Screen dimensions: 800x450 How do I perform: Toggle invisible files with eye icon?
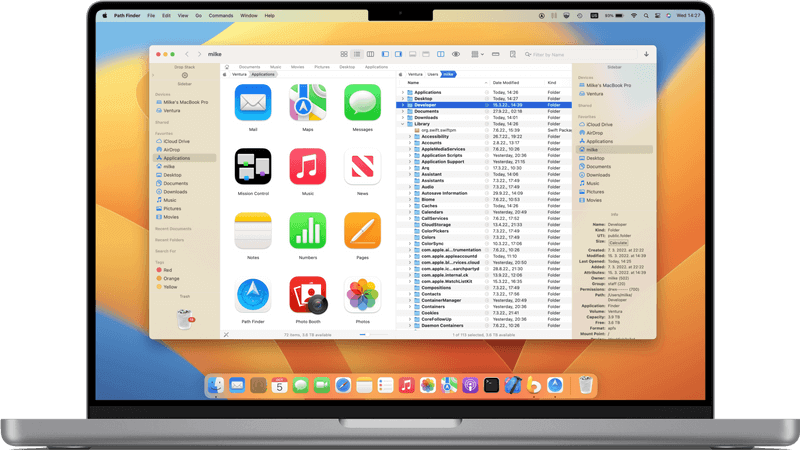pos(456,54)
